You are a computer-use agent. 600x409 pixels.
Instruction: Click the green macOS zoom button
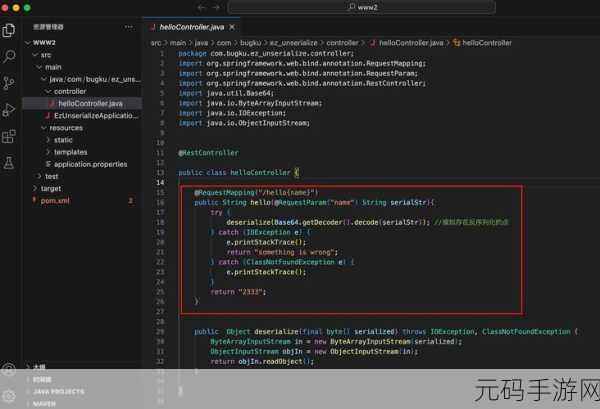[x=27, y=7]
